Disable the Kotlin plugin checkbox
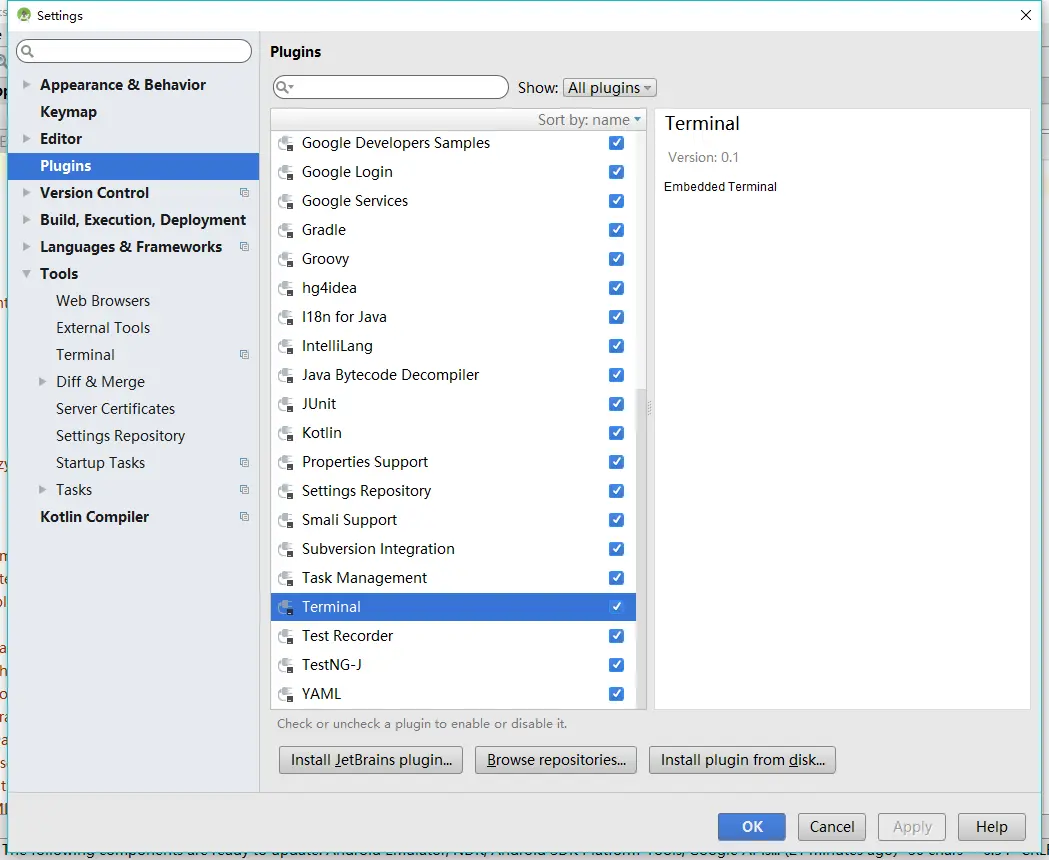 tap(616, 433)
